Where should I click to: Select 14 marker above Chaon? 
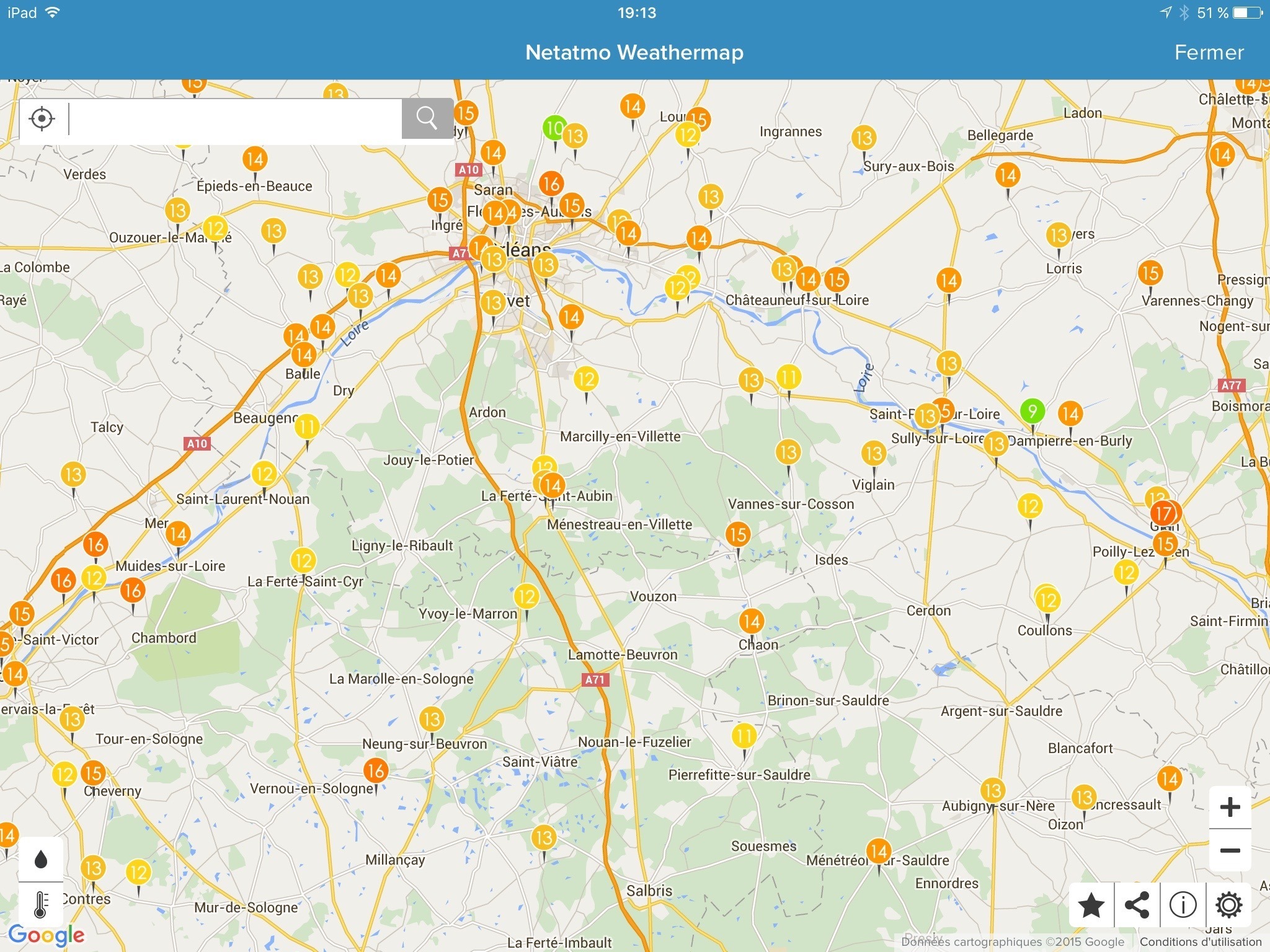click(x=751, y=621)
